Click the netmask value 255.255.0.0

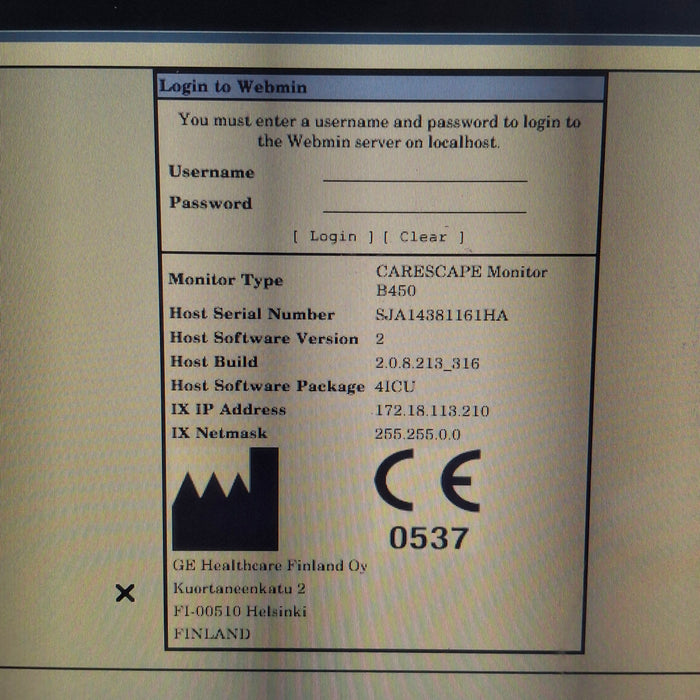417,434
